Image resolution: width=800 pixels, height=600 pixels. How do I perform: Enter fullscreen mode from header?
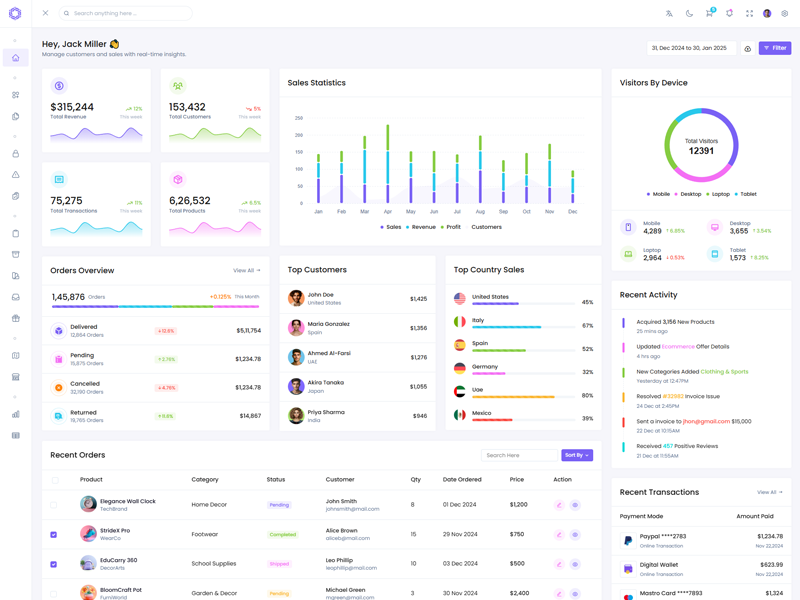pyautogui.click(x=749, y=14)
